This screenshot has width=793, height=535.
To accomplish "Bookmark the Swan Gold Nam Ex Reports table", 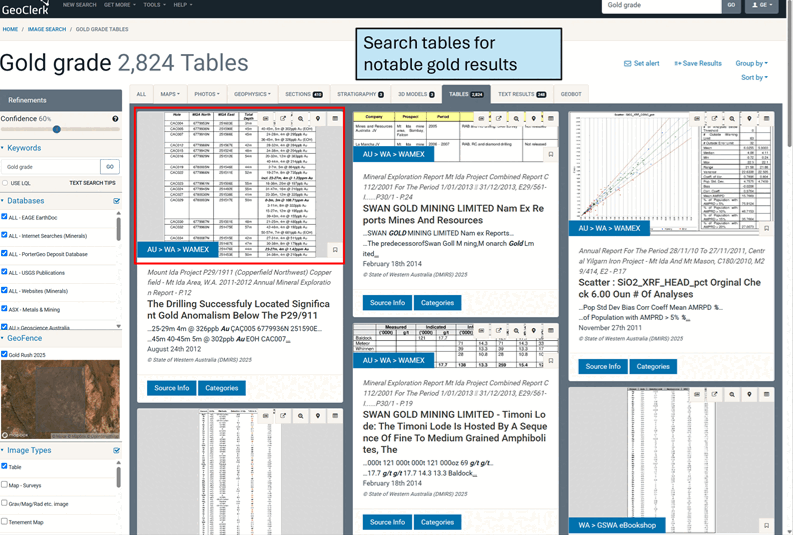I will pyautogui.click(x=551, y=154).
